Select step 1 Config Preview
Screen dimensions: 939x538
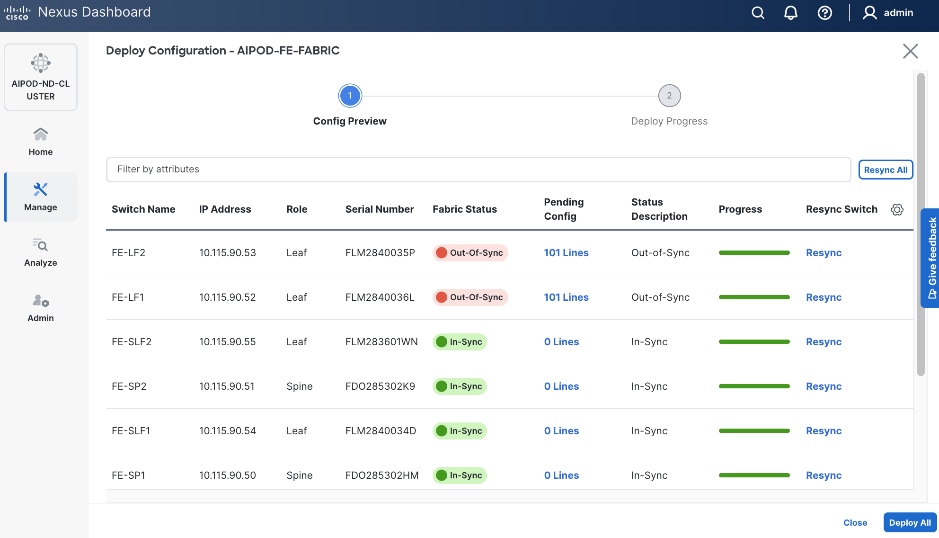tap(350, 96)
